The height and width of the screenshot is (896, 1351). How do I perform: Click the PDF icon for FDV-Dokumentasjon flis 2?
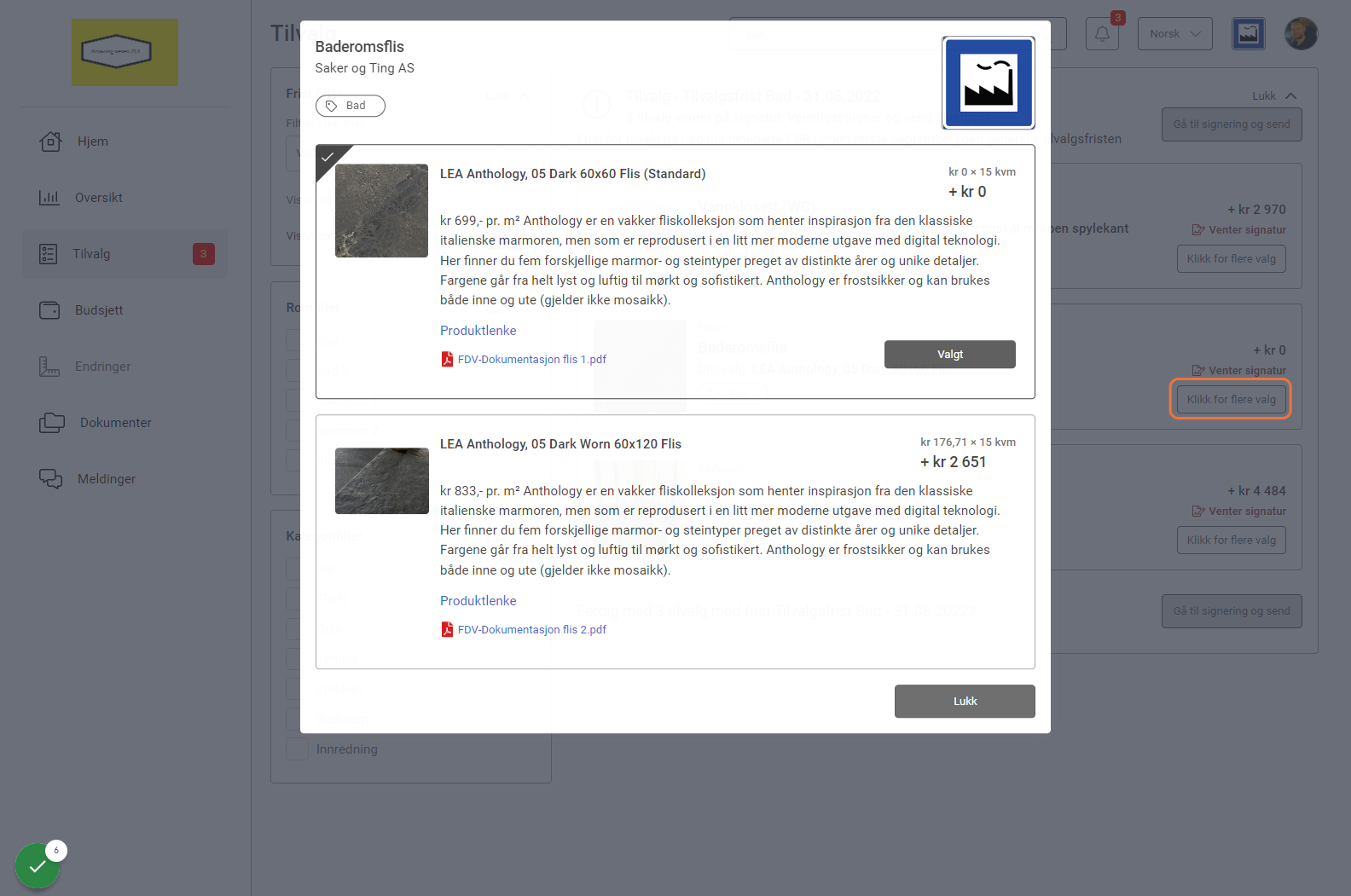click(x=447, y=630)
